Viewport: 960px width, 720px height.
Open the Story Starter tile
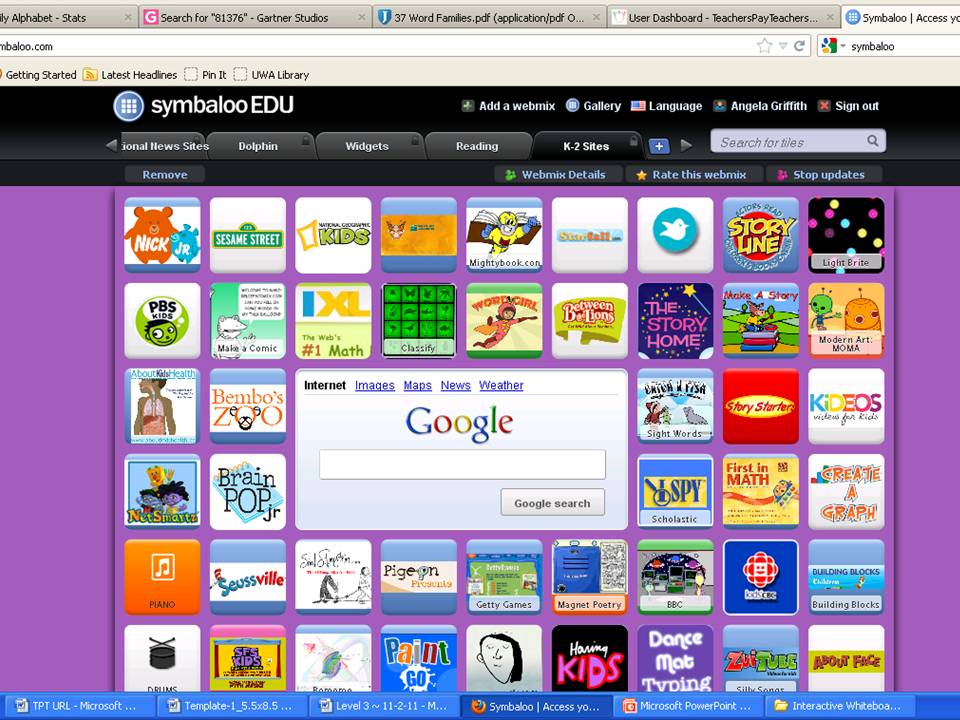(x=760, y=407)
